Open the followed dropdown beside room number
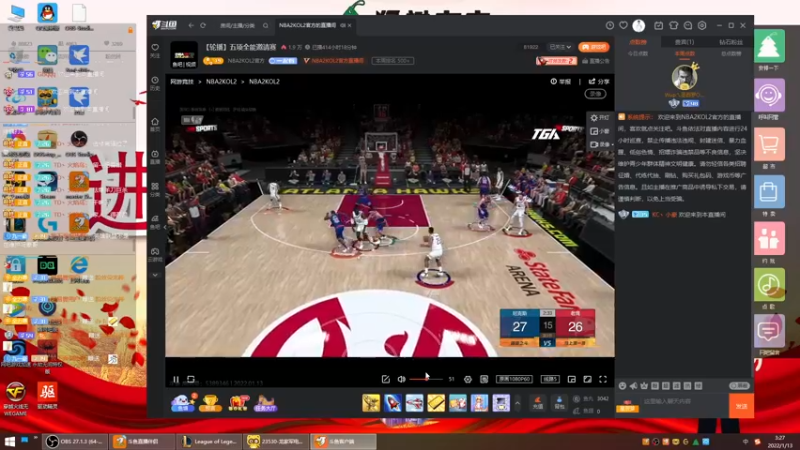 click(560, 47)
